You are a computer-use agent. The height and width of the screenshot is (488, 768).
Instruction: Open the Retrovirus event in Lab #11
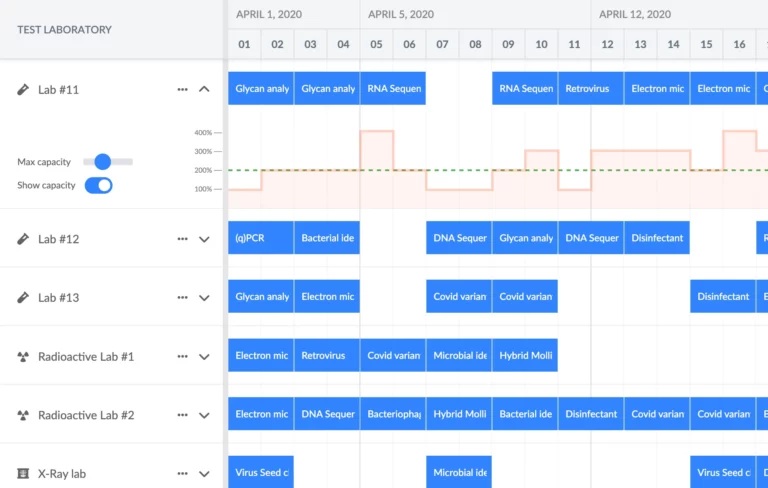tap(590, 88)
